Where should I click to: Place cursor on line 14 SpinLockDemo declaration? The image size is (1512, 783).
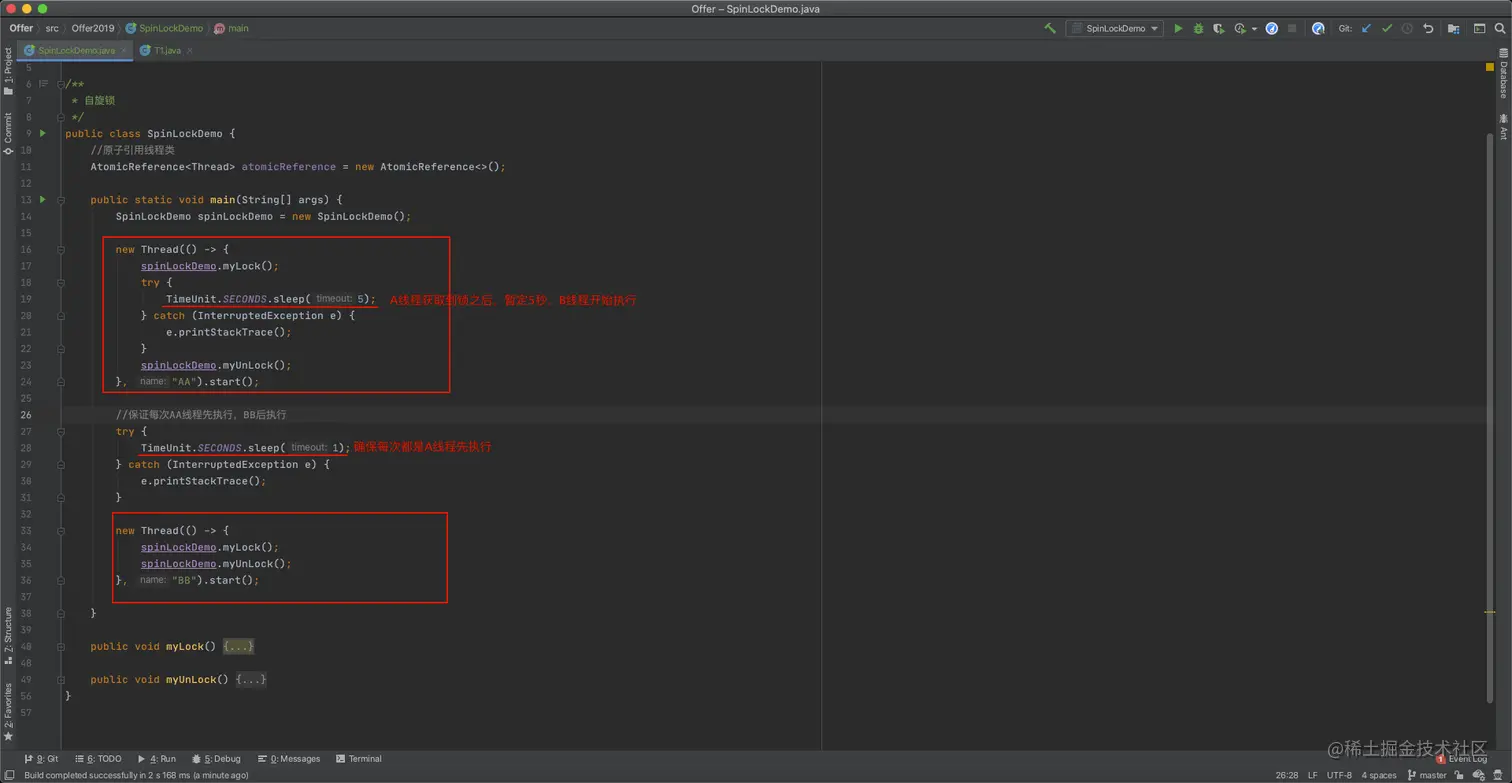[263, 216]
